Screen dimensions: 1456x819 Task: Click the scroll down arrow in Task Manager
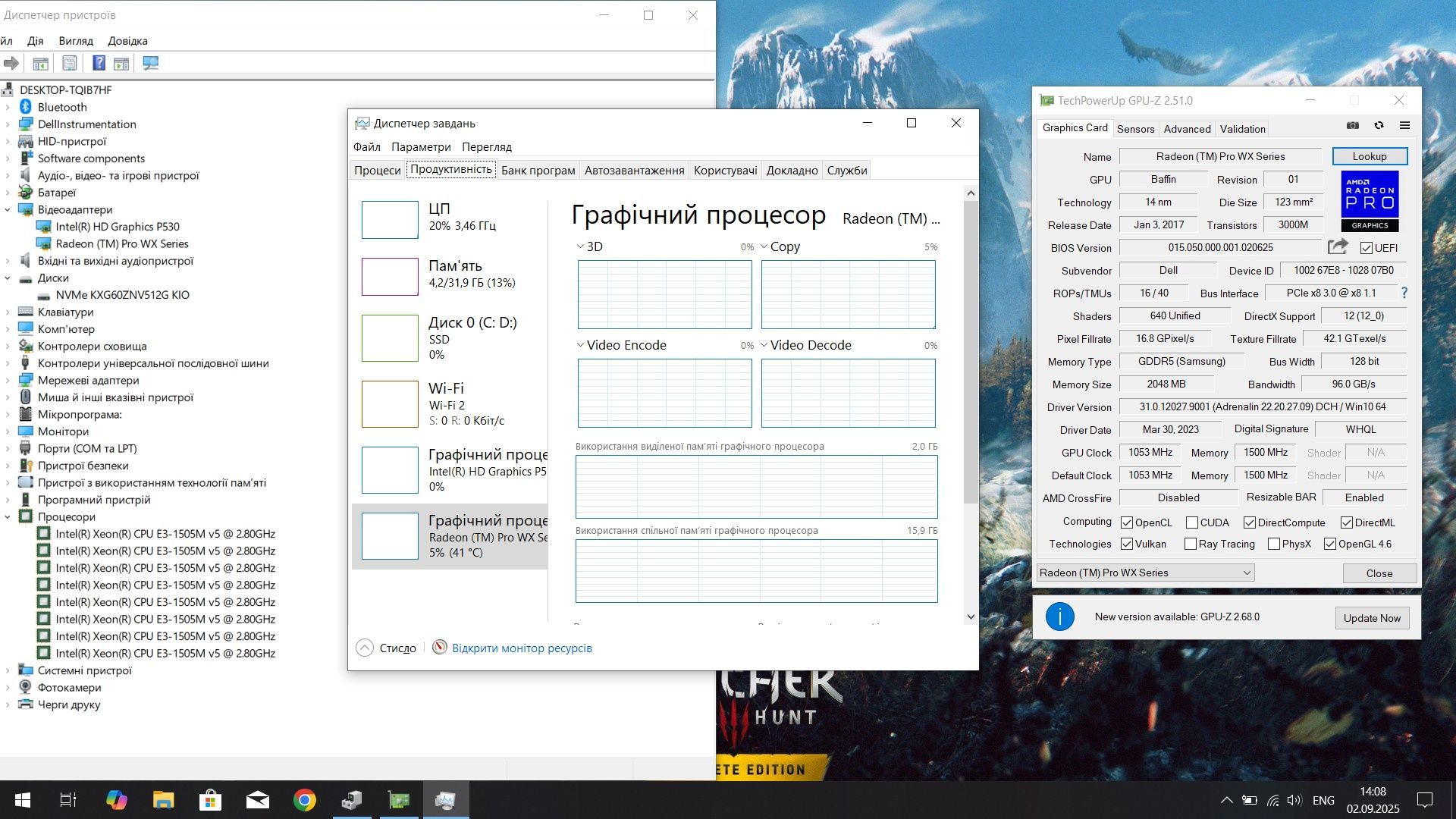coord(970,617)
